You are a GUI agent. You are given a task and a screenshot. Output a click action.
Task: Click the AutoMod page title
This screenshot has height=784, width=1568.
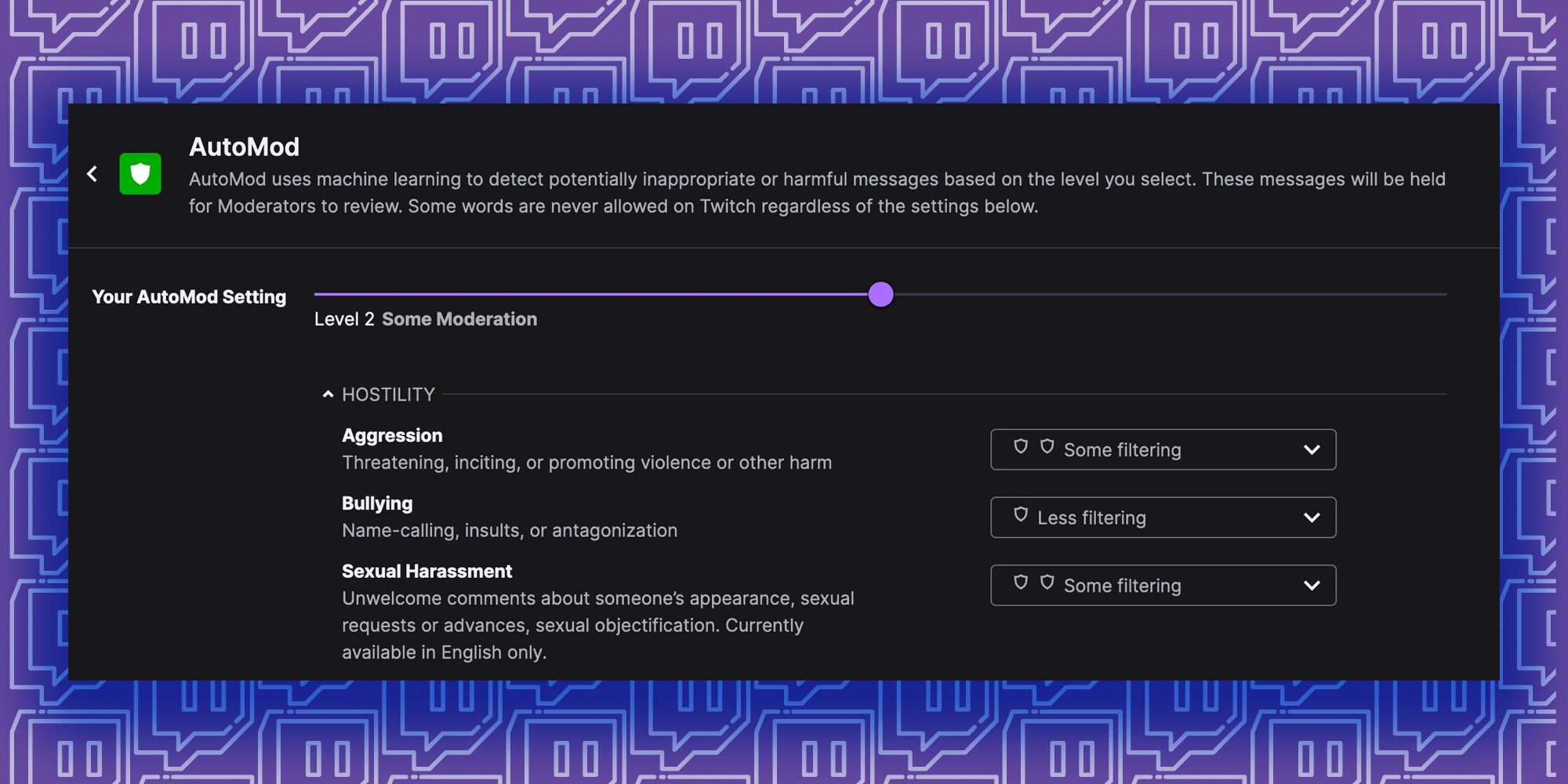[244, 147]
